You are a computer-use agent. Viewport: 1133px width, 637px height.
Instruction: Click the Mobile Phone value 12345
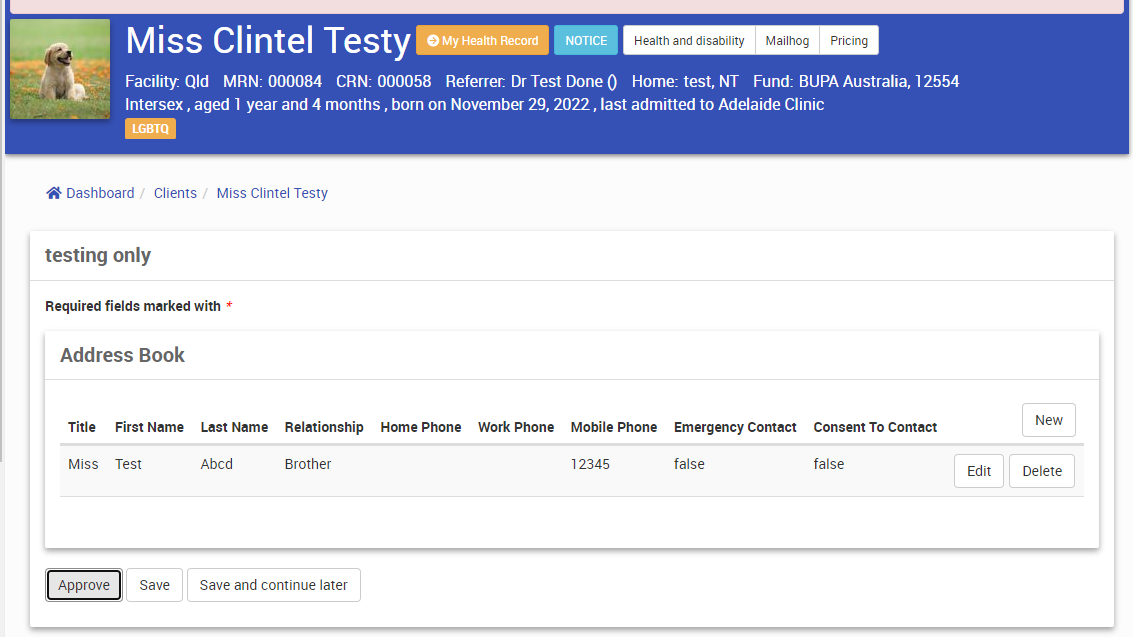click(x=590, y=464)
